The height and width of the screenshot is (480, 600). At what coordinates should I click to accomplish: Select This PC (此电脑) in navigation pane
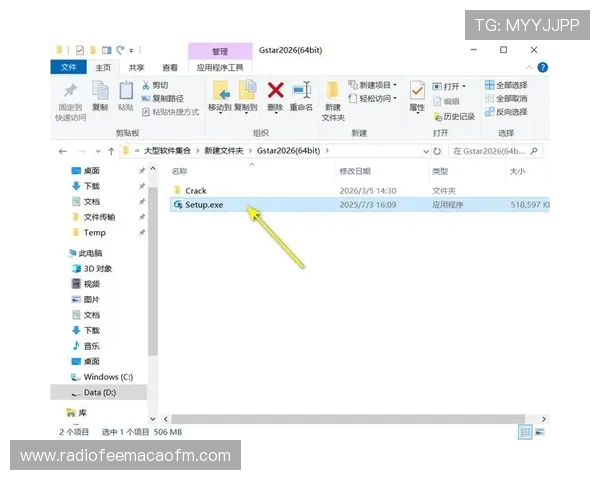86,253
